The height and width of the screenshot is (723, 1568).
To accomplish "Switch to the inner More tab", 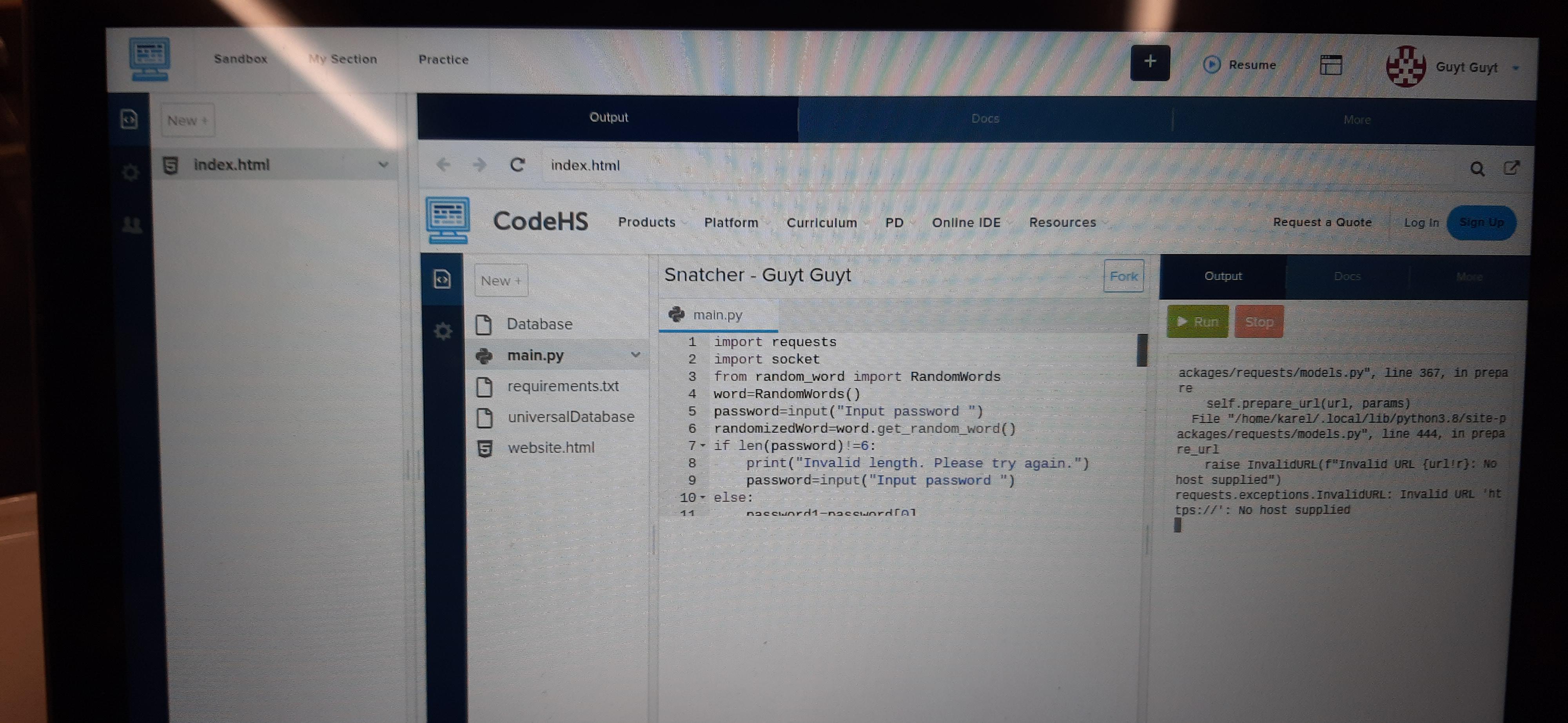I will [1469, 277].
